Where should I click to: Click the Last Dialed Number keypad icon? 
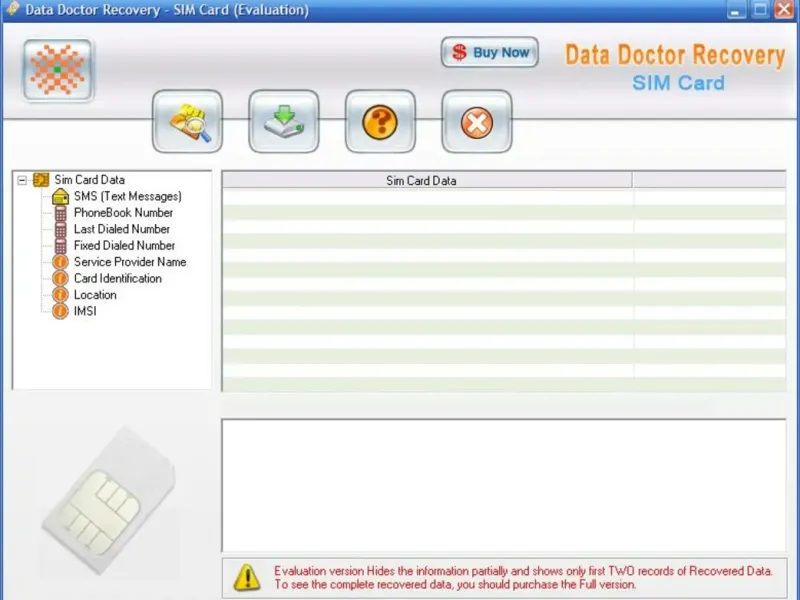pyautogui.click(x=60, y=229)
